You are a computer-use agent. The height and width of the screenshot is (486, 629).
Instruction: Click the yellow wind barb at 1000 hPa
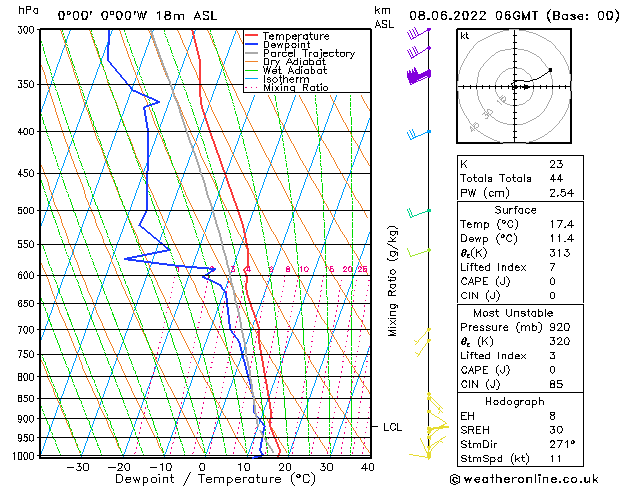pyautogui.click(x=420, y=456)
